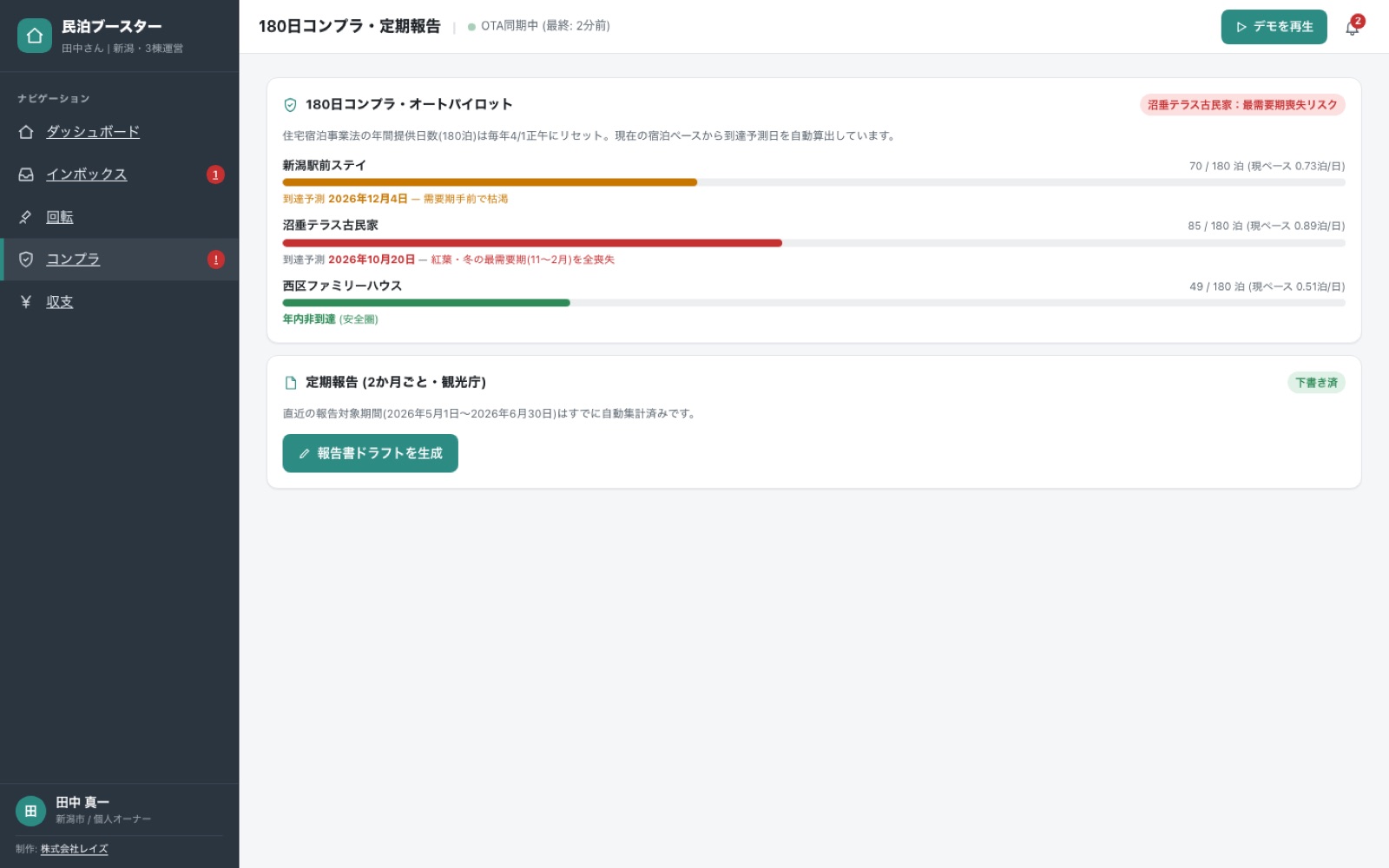Click the 85 / 180 泊 count
Screen dimensions: 1389x868
(x=1215, y=226)
